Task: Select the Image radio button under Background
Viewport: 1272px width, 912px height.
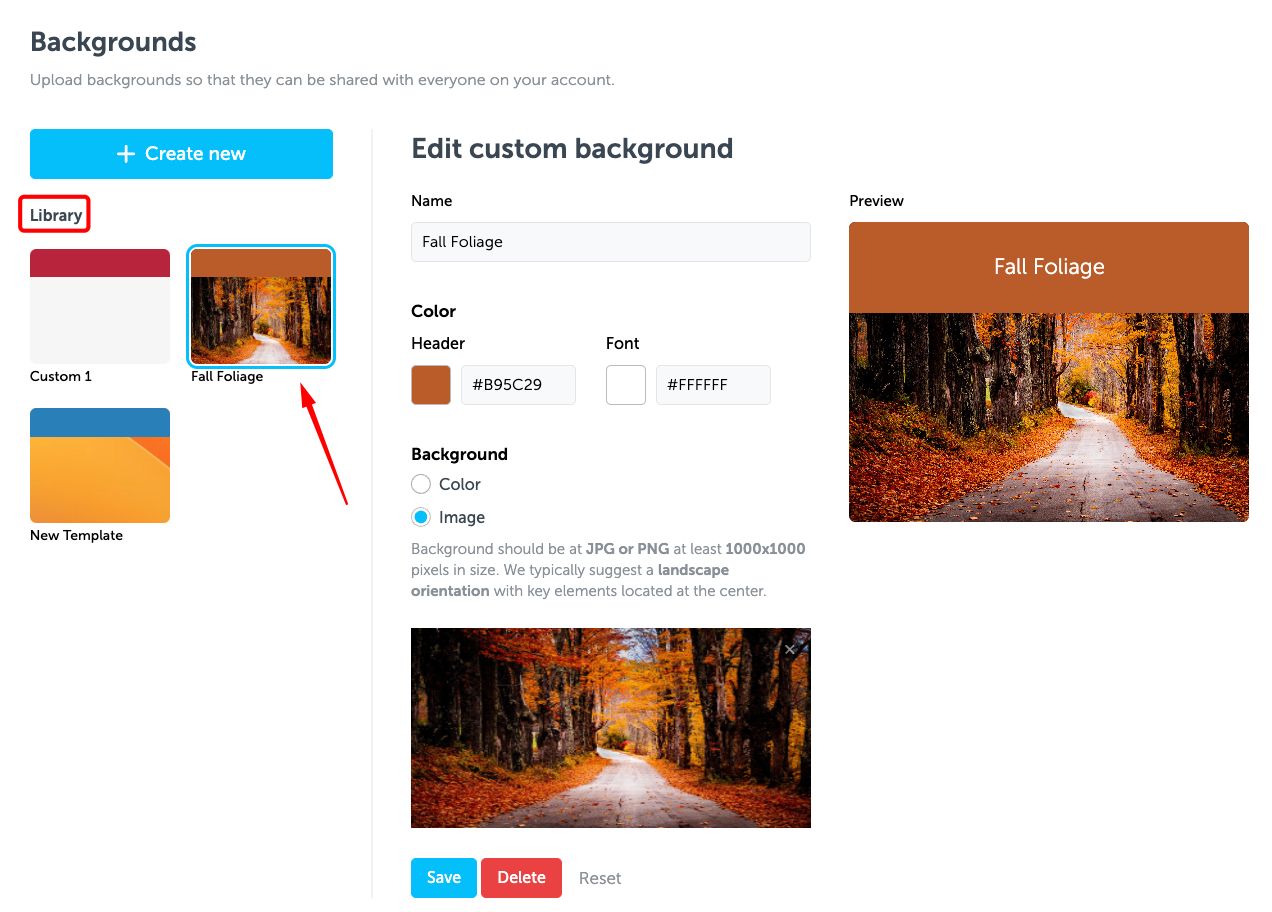Action: pyautogui.click(x=421, y=517)
